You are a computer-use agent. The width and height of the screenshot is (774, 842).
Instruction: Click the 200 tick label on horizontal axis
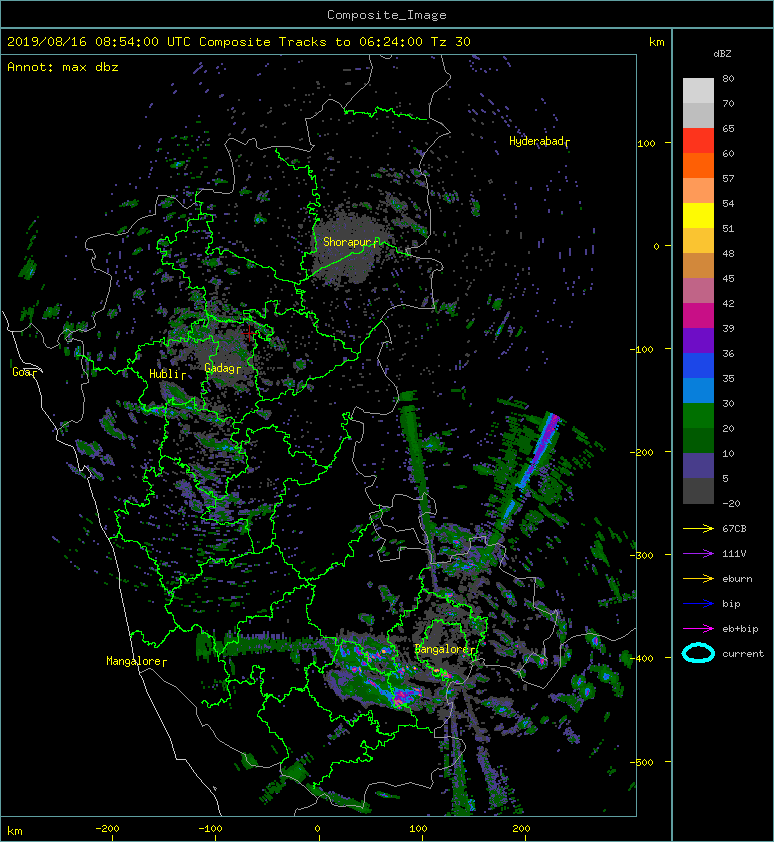tap(521, 829)
